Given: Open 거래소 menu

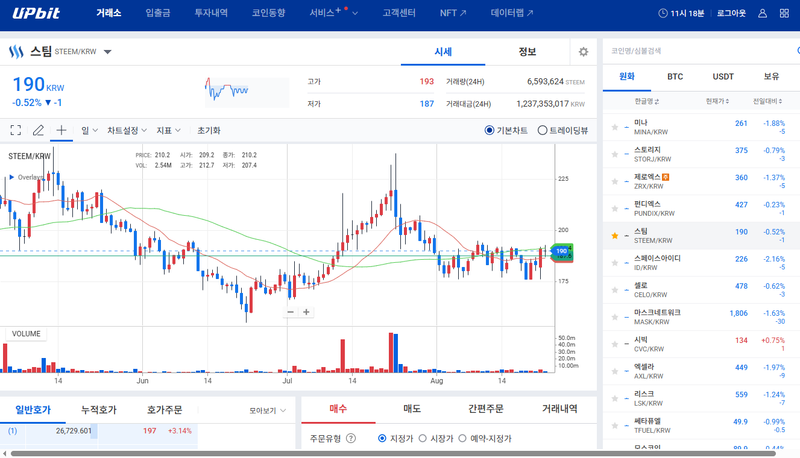Looking at the screenshot, I should pos(109,13).
